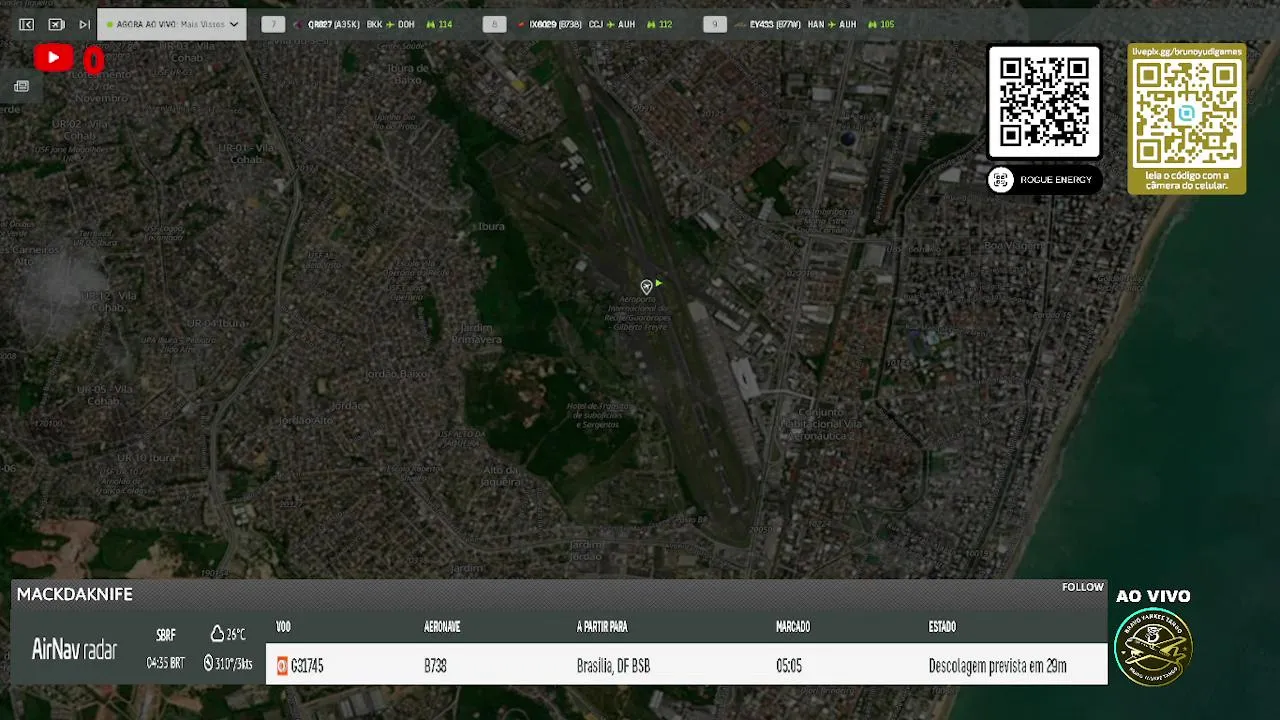Click the Rogue Energy round logo icon

(x=1001, y=180)
